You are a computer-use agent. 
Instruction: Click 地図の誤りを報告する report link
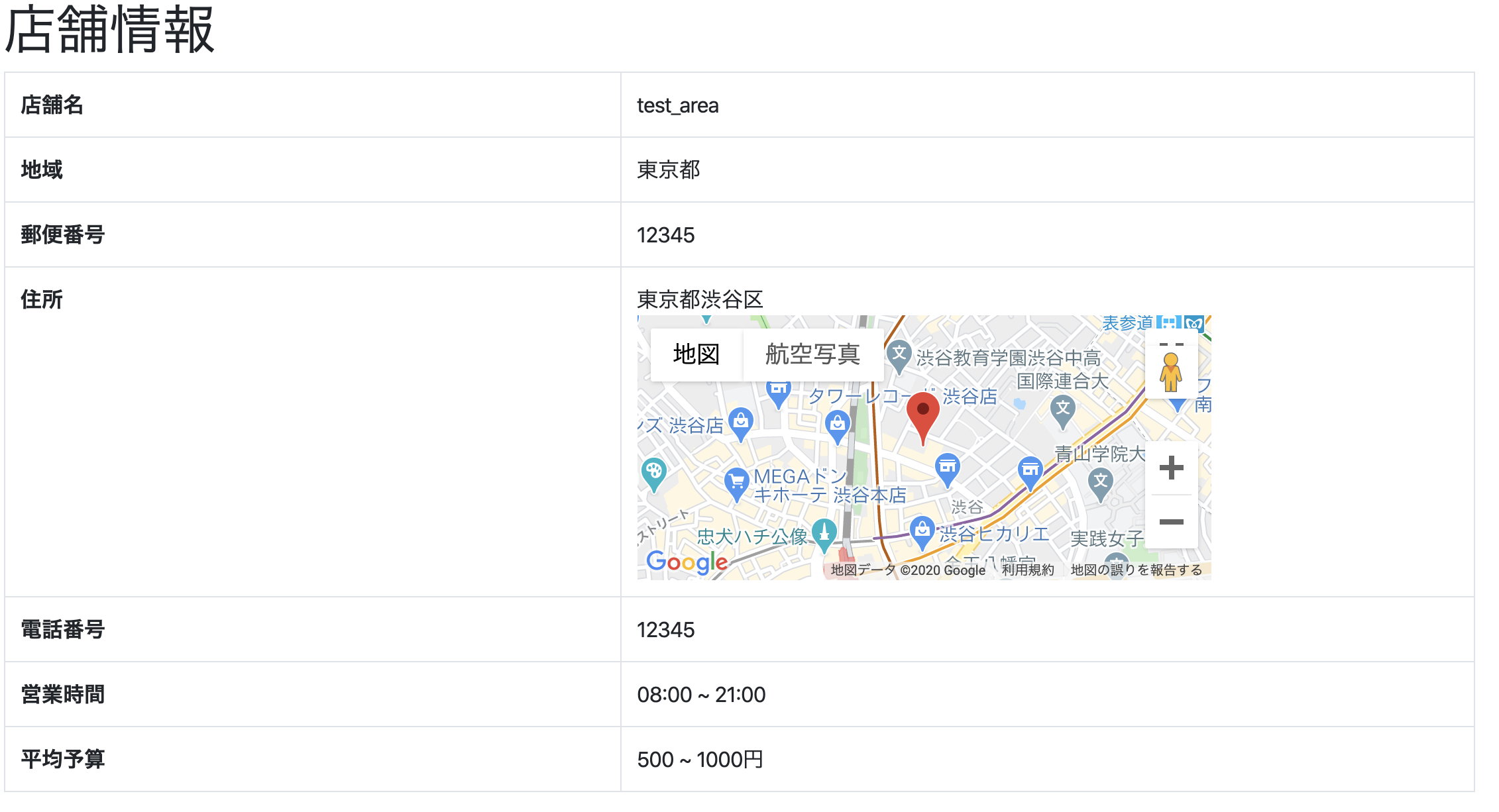[1136, 570]
